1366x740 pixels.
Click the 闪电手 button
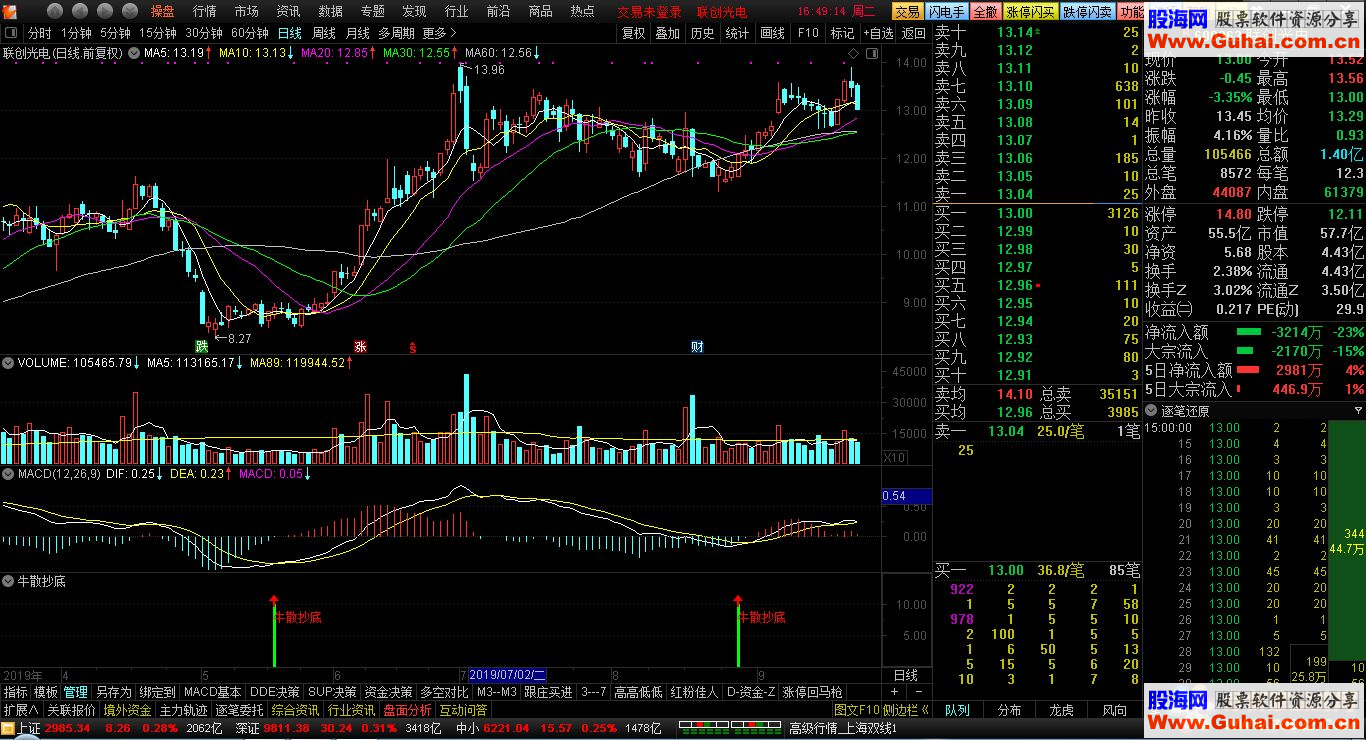click(946, 12)
